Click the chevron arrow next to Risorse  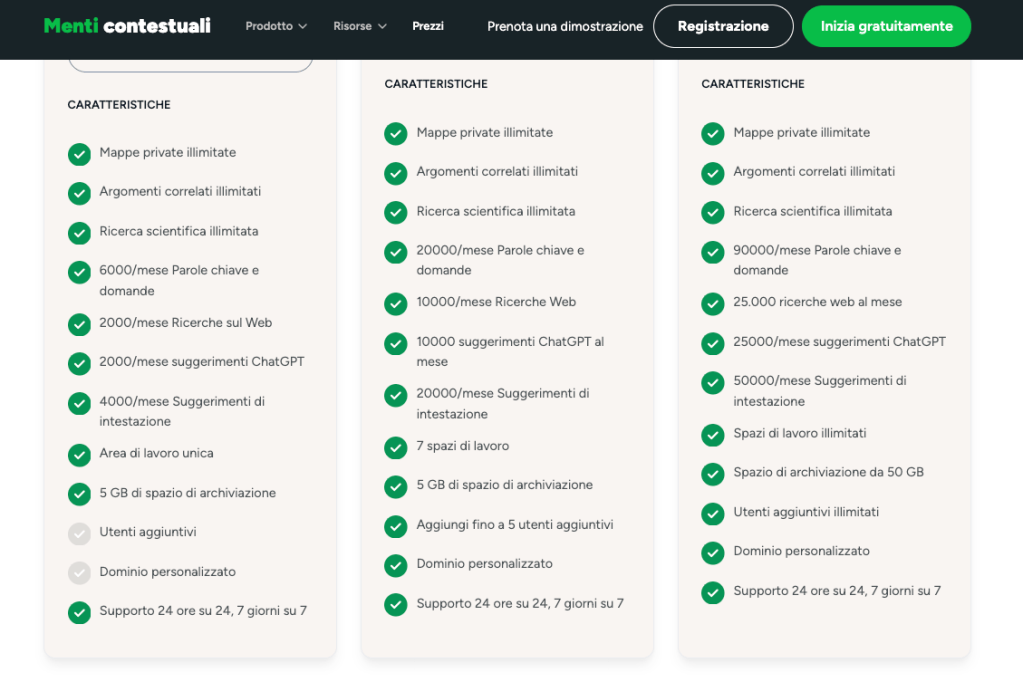click(x=382, y=27)
